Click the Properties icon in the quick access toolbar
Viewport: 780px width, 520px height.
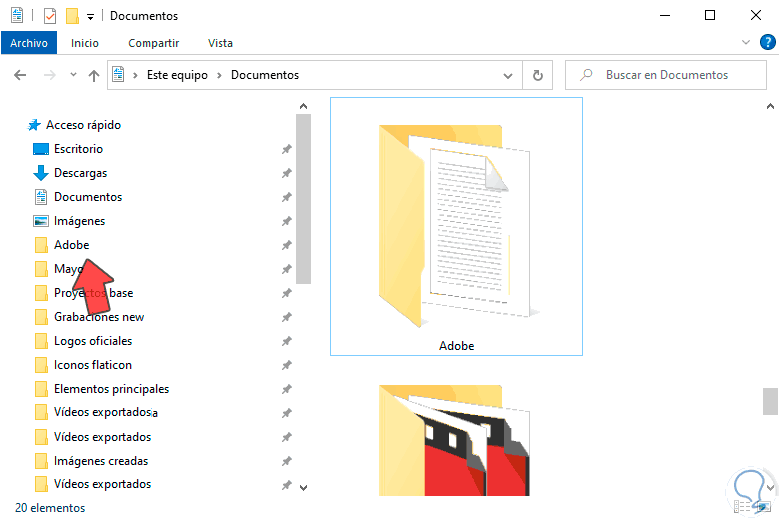(x=50, y=16)
